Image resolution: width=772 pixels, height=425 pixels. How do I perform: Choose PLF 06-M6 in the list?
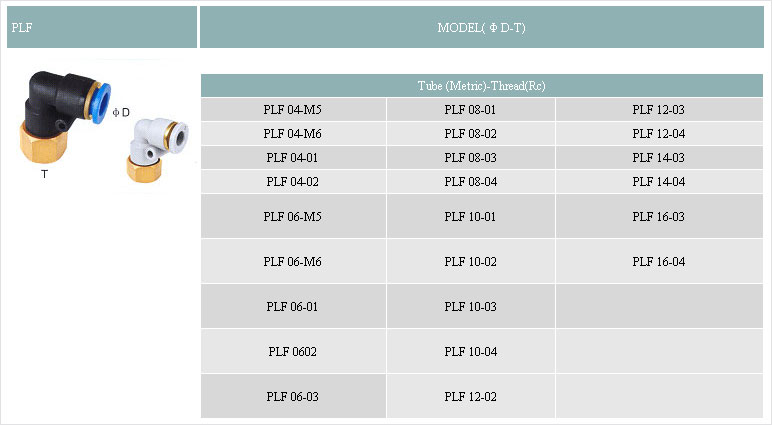(293, 261)
